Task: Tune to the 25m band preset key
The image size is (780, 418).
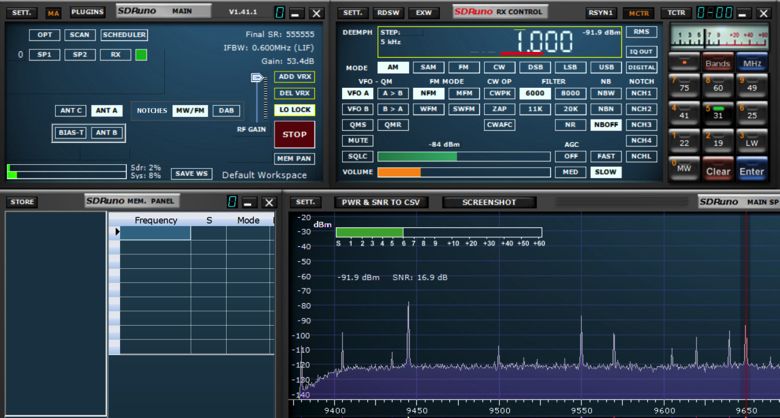Action: click(752, 112)
